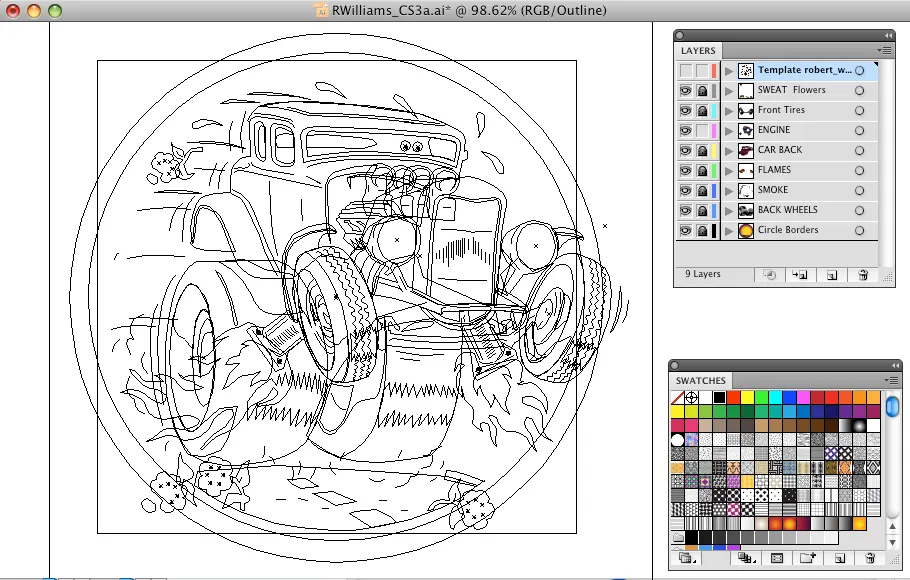Viewport: 910px width, 580px height.
Task: Hide the BACK WHEELS layer via eye icon
Action: [685, 211]
